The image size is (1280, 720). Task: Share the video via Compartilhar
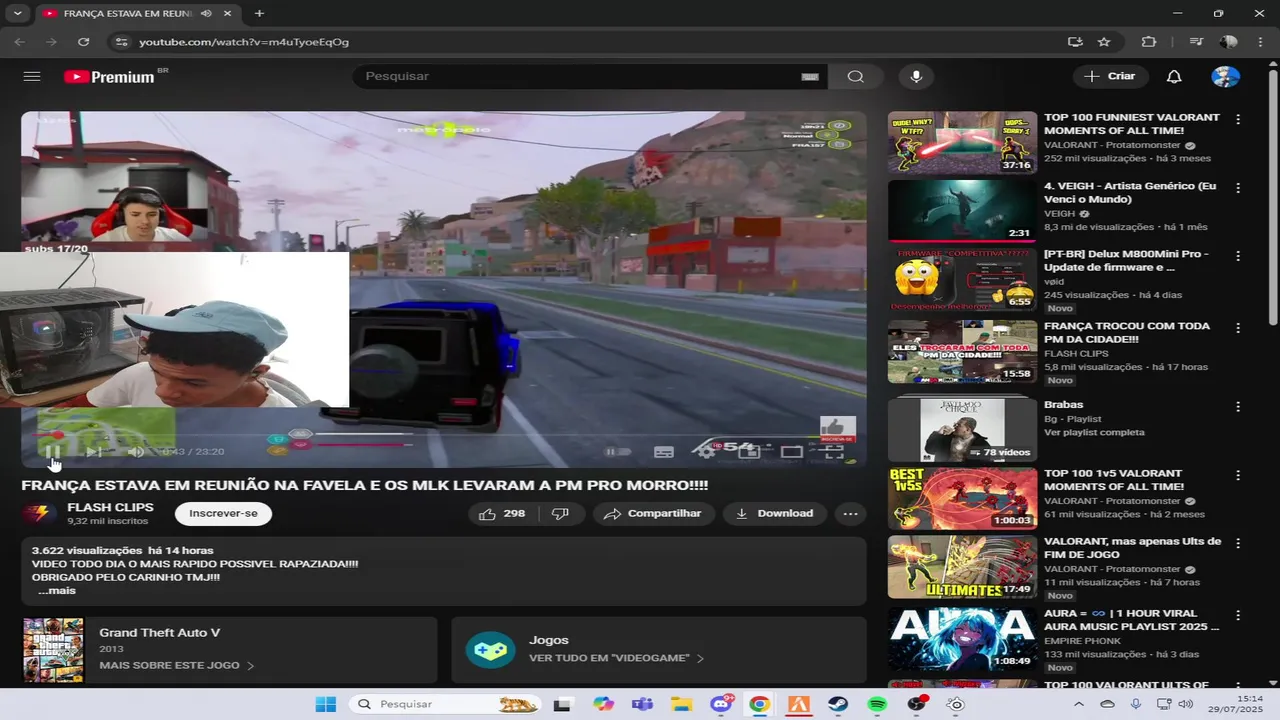click(653, 513)
